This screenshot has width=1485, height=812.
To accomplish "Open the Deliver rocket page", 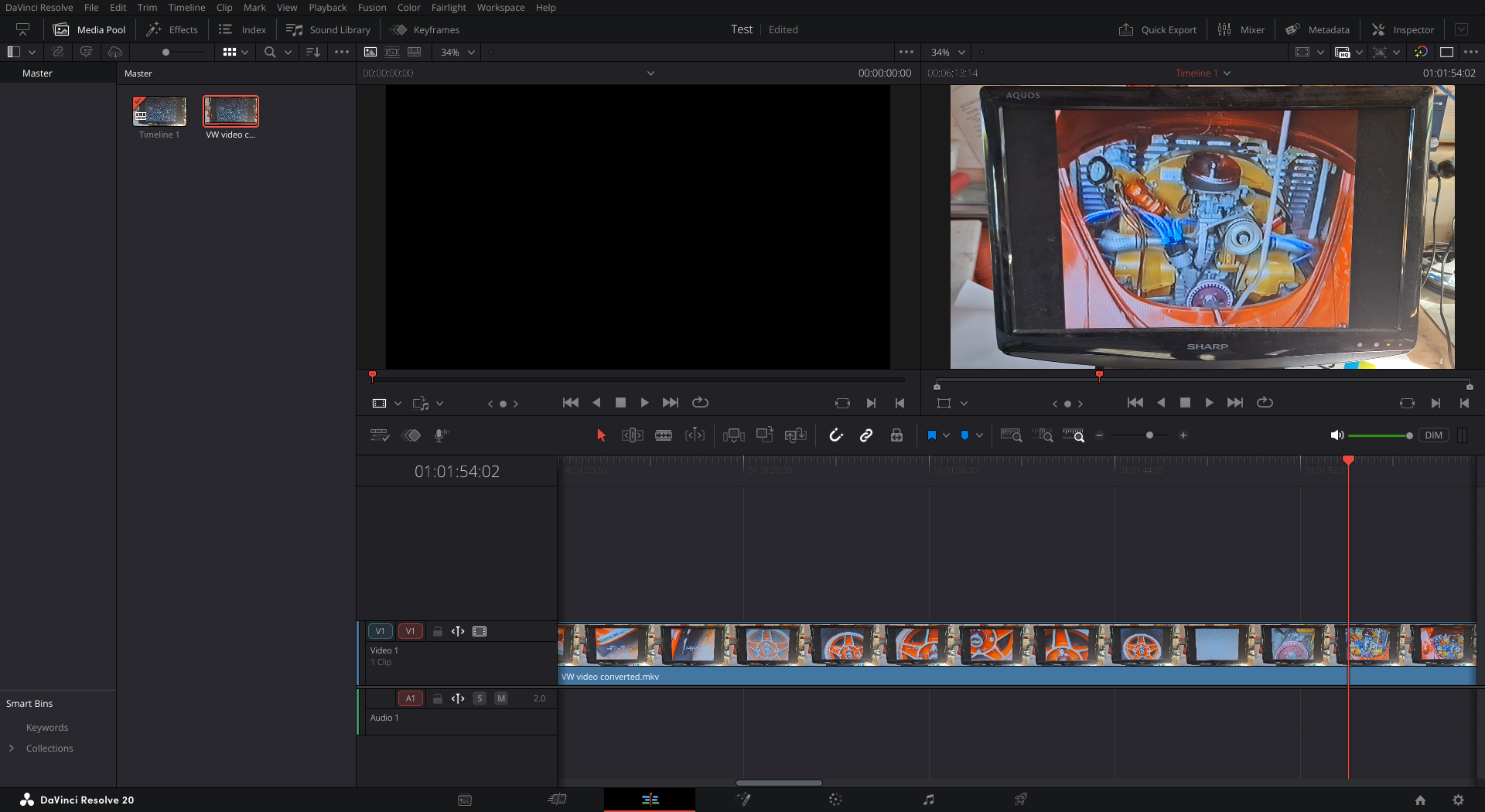I will tap(1021, 800).
